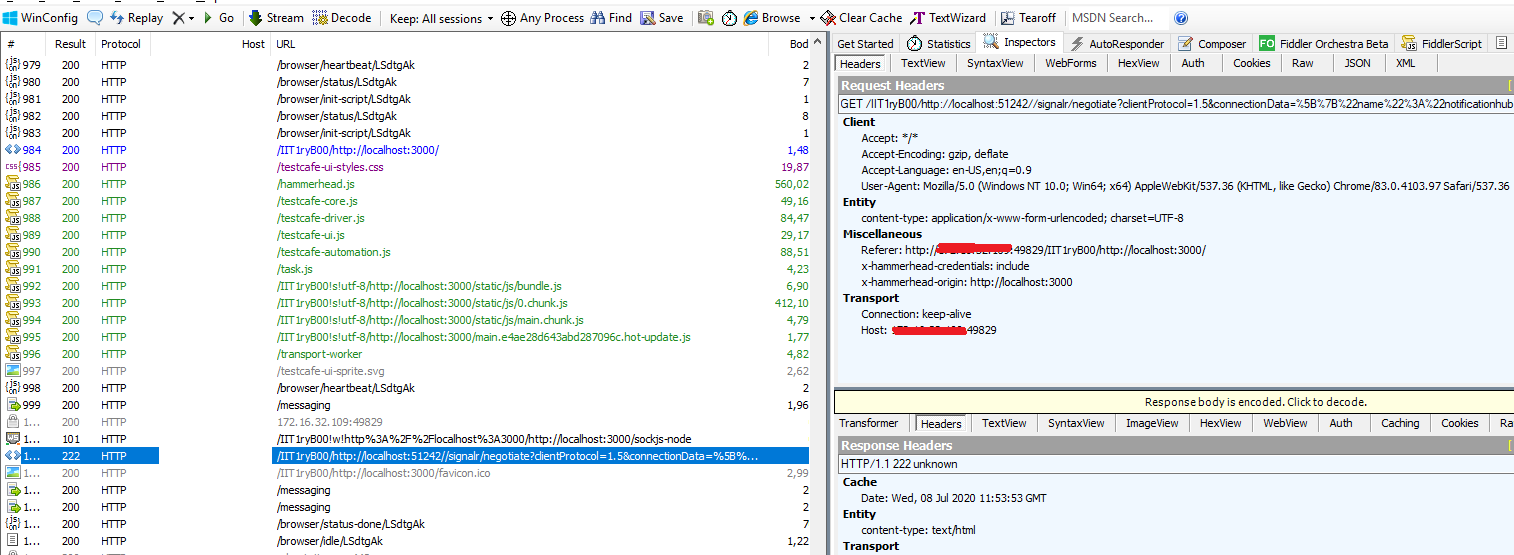Sort sessions by Protocol column header
Screen dimensions: 1514x555
click(122, 44)
